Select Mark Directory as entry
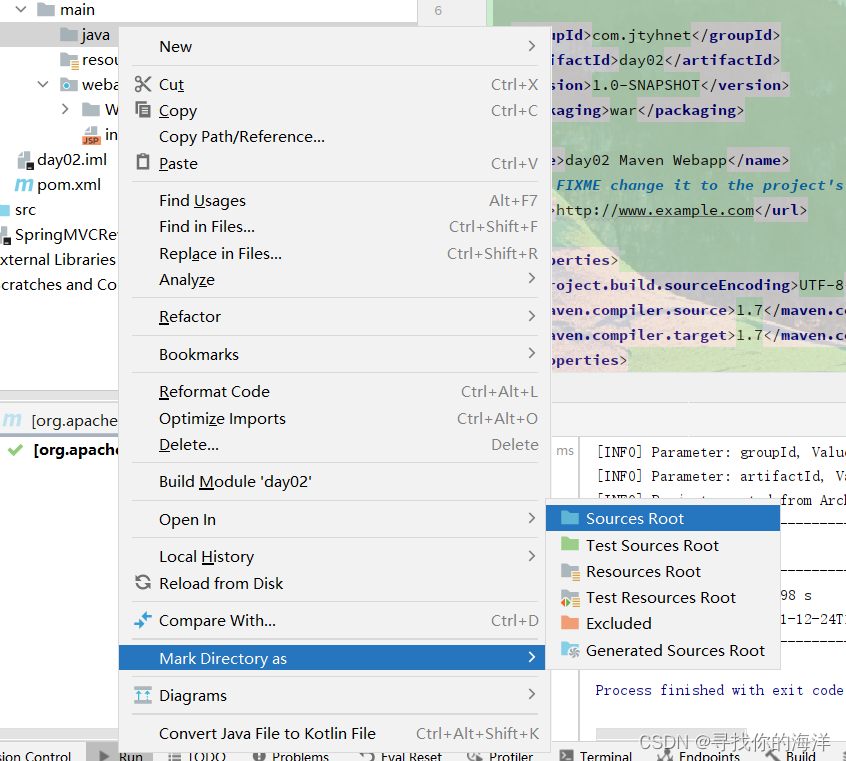Image resolution: width=846 pixels, height=761 pixels. tap(332, 658)
